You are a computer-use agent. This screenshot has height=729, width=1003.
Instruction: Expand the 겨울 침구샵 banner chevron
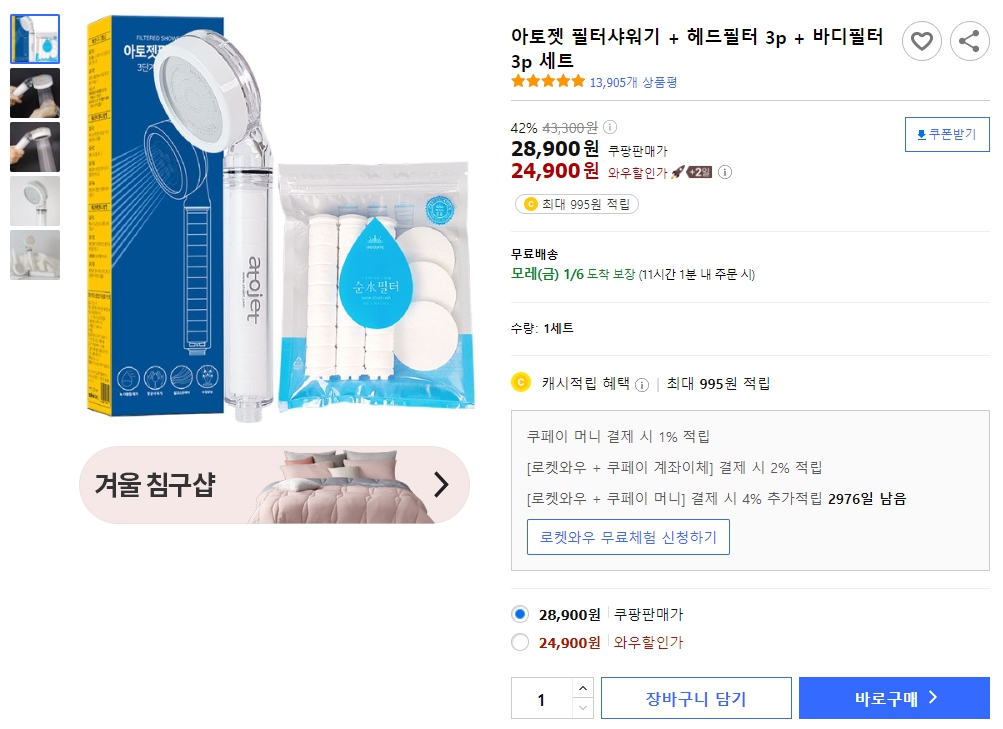[440, 485]
